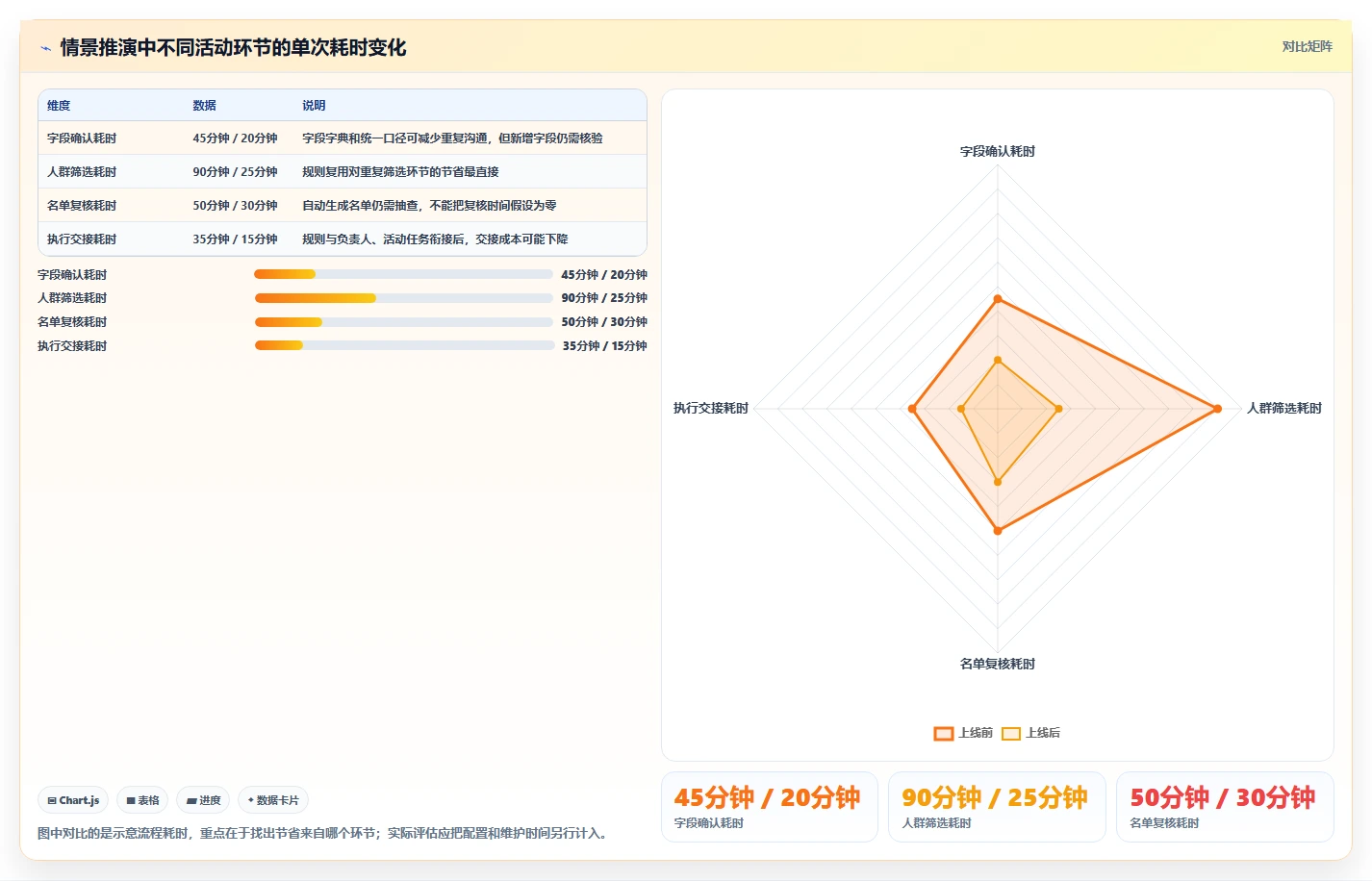Click the 上线前 data point on 名单复核耗时 axis
Image resolution: width=1372 pixels, height=881 pixels.
click(x=998, y=531)
